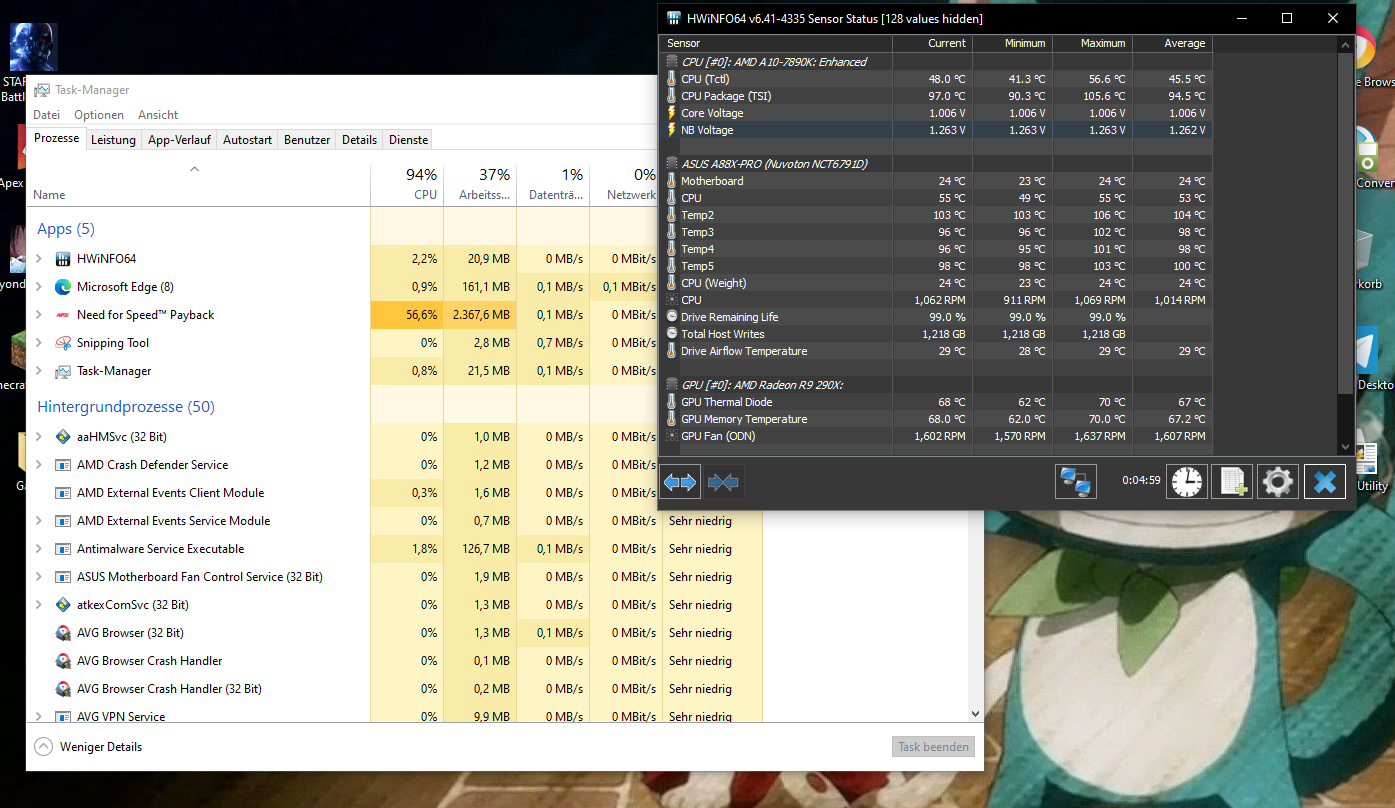
Task: Expand the aaHMSvc (32 Bit) background process
Action: coord(39,437)
